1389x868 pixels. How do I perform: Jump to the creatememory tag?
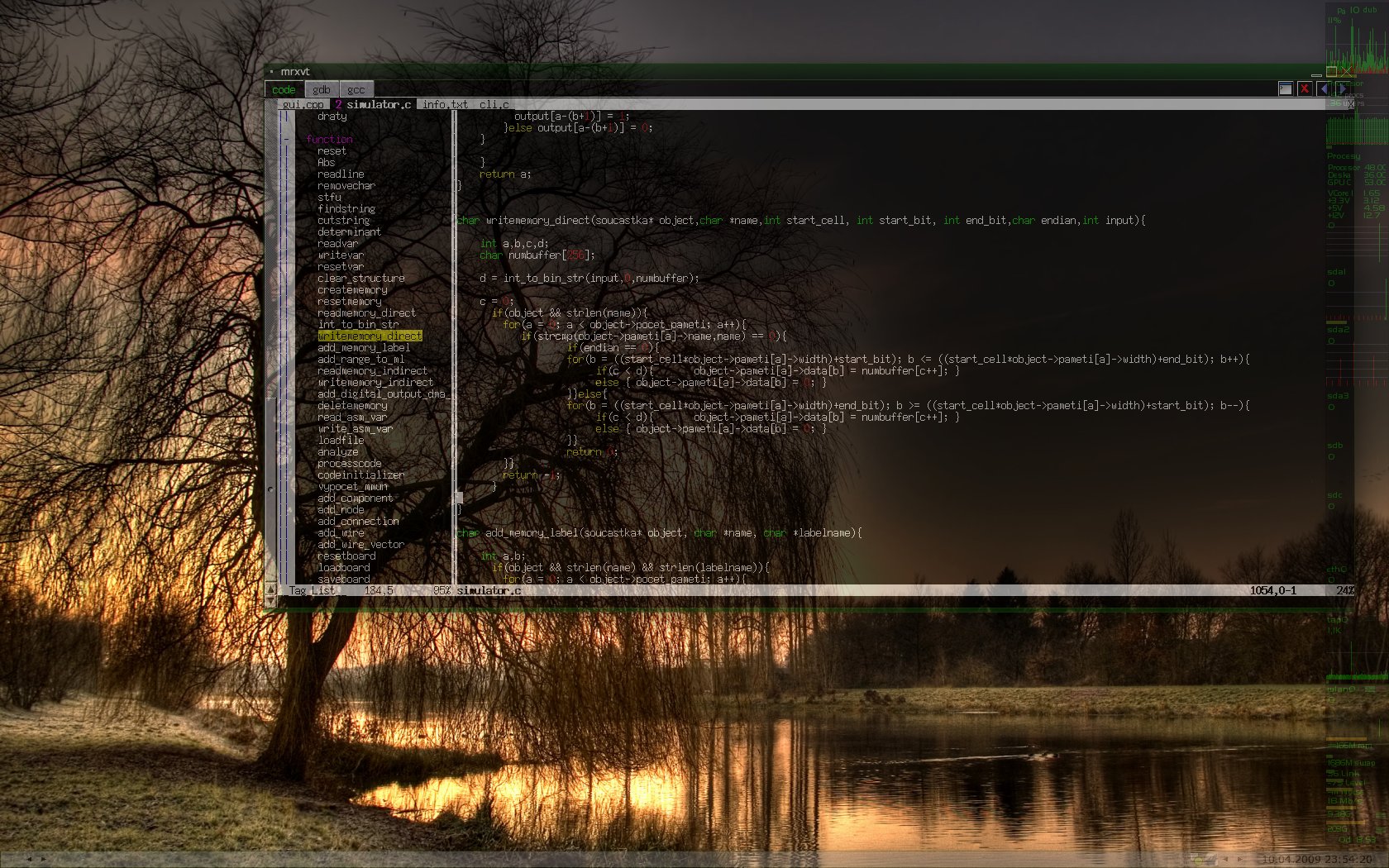(352, 289)
